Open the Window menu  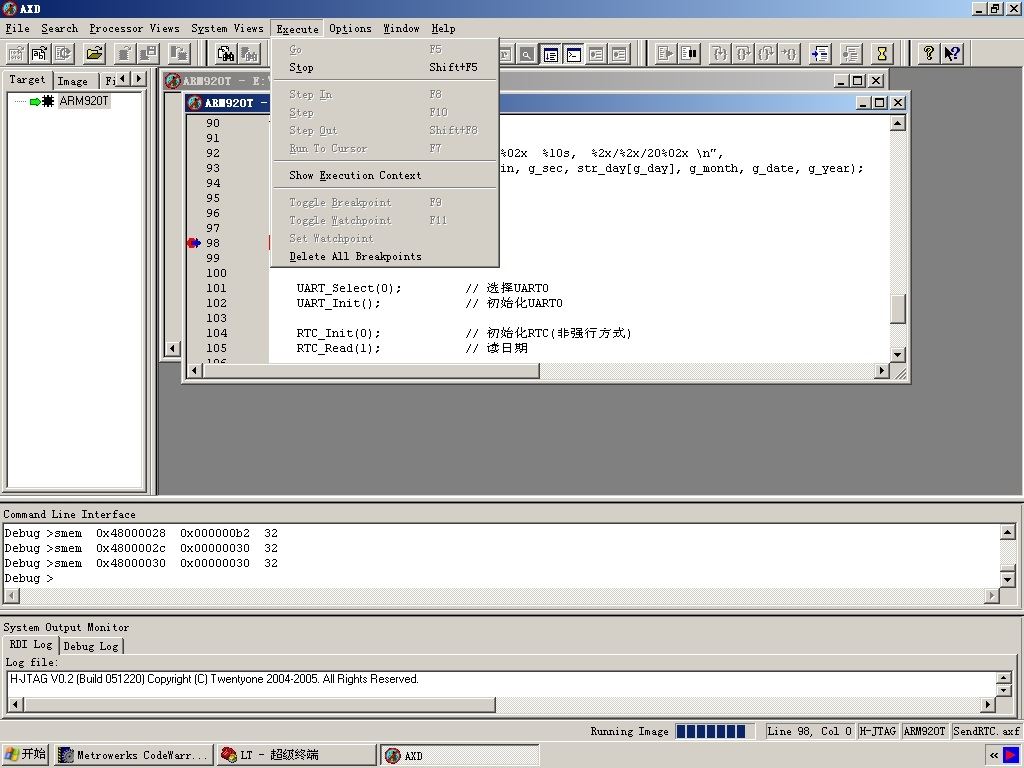coord(401,28)
